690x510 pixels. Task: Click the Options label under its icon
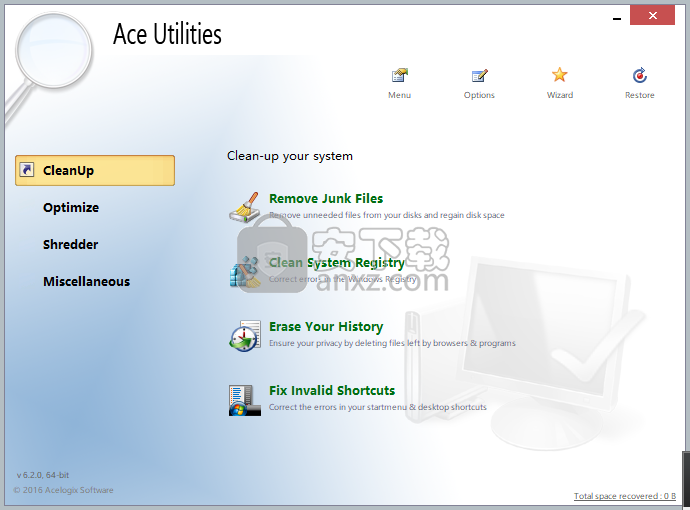click(479, 95)
